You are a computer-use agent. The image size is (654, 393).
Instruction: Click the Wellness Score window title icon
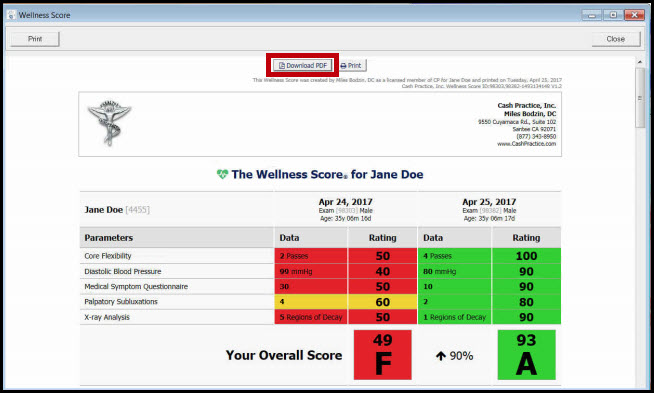click(11, 15)
